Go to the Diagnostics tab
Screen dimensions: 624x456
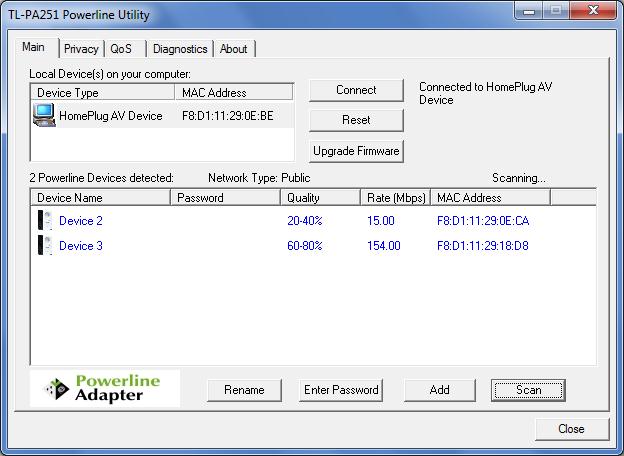[x=180, y=48]
